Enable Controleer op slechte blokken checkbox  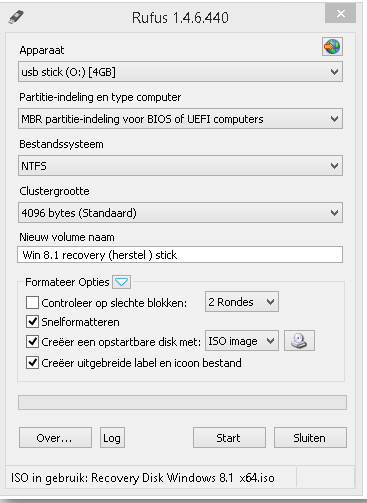[x=32, y=303]
